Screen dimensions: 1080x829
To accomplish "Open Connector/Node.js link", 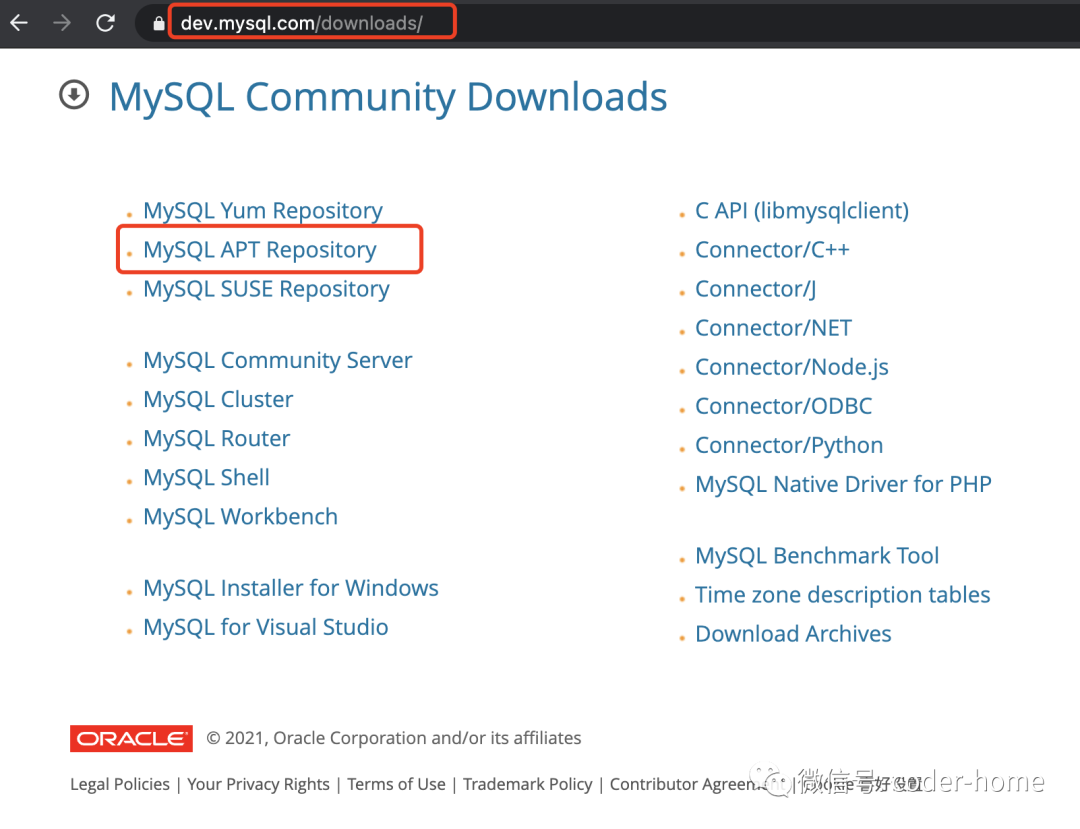I will tap(791, 368).
